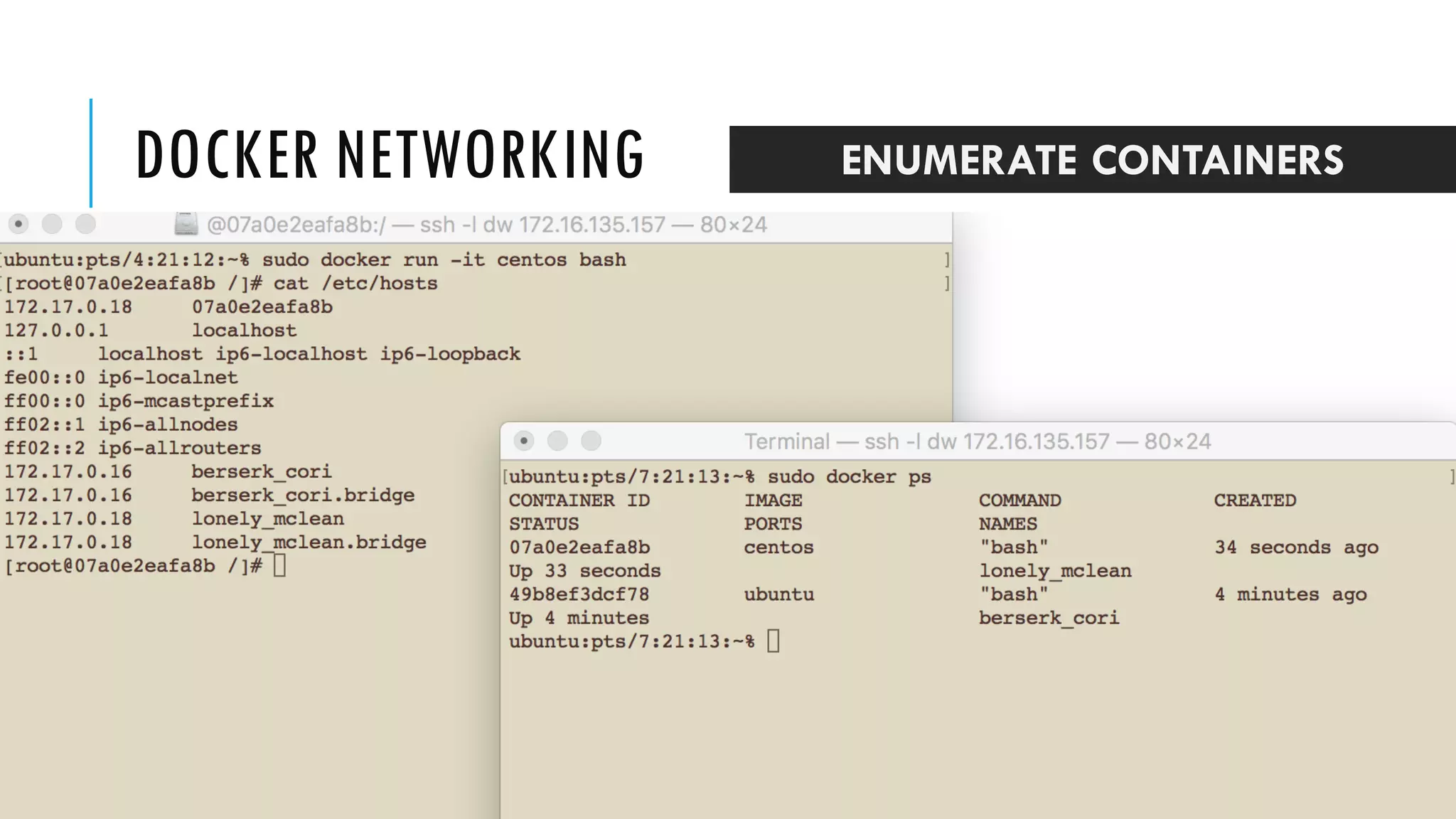Click the 'Up 33 seconds' status
The image size is (1456, 819).
[585, 571]
